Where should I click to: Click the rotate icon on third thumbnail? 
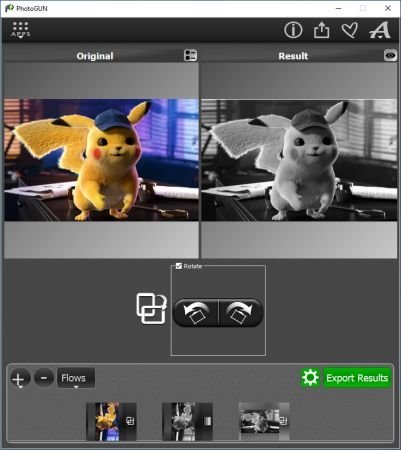tap(283, 421)
